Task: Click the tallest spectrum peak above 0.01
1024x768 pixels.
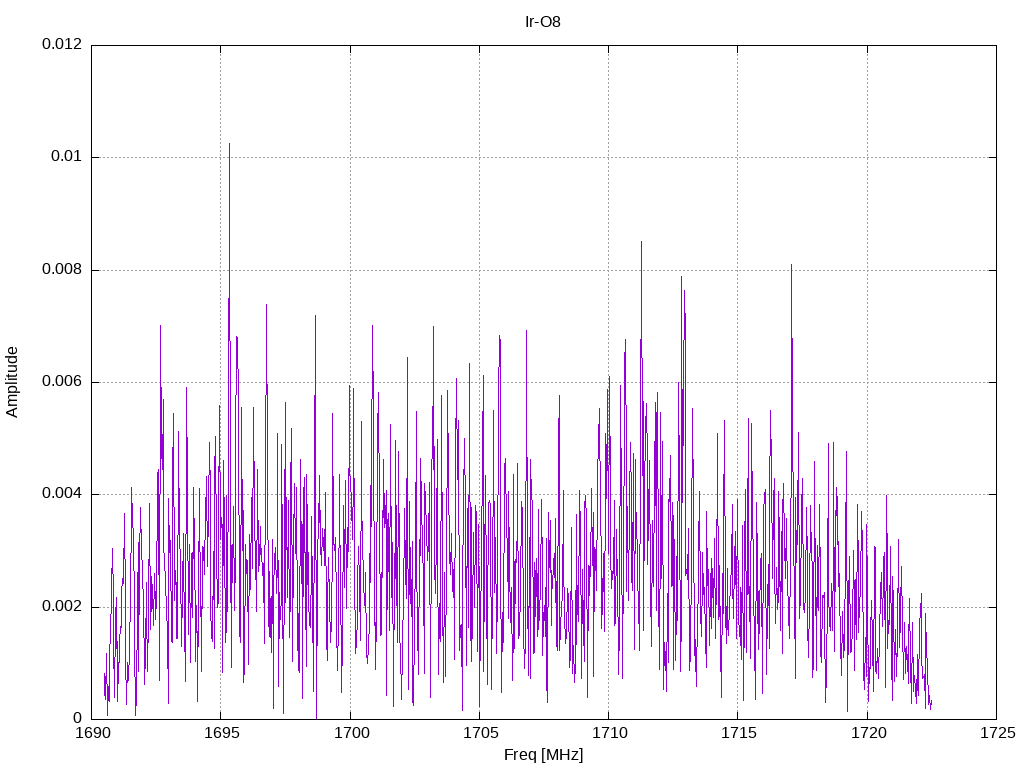Action: [x=229, y=144]
